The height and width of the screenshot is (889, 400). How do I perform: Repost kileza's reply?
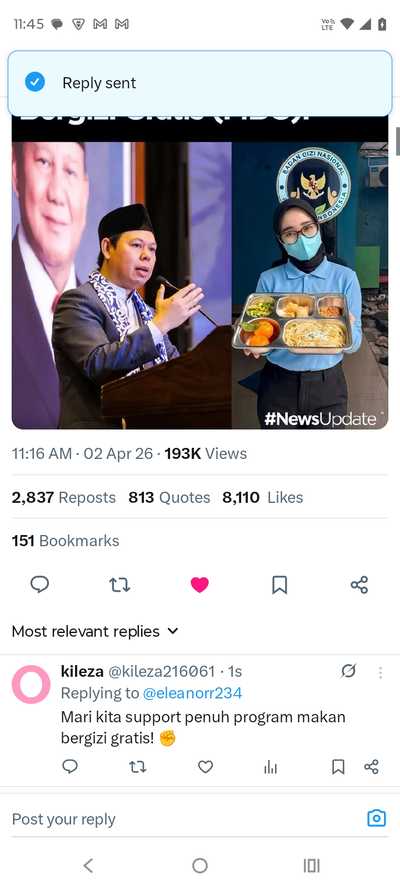(x=138, y=767)
